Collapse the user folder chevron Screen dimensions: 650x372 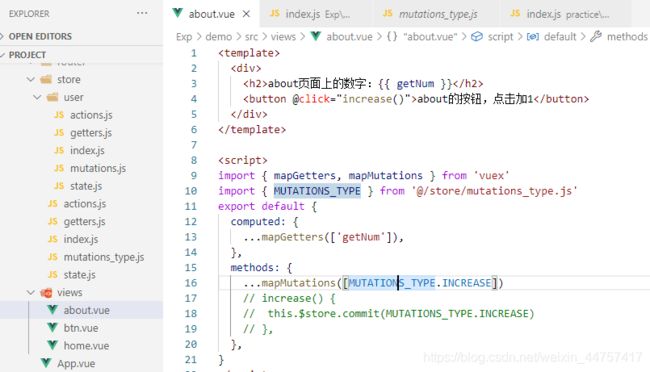tap(37, 97)
